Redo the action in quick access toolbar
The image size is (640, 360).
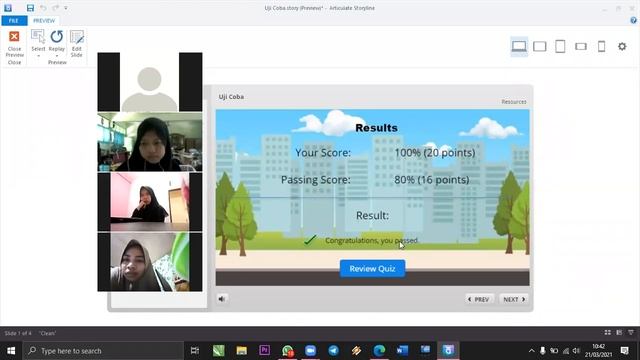(x=55, y=8)
